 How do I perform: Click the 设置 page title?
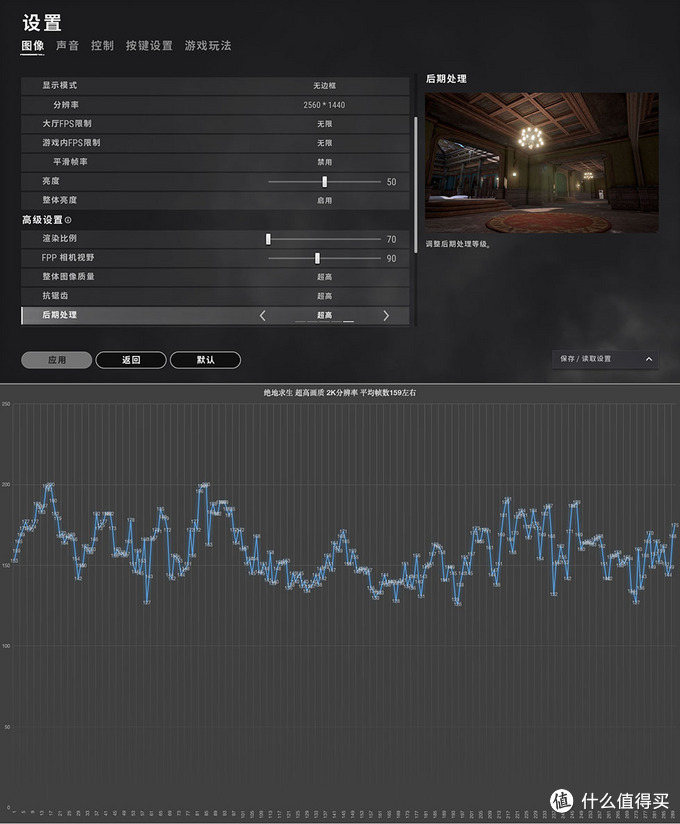point(42,23)
